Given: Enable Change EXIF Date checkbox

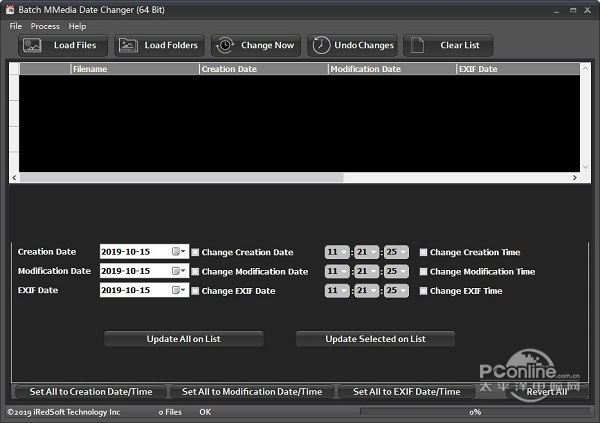Looking at the screenshot, I should point(195,291).
